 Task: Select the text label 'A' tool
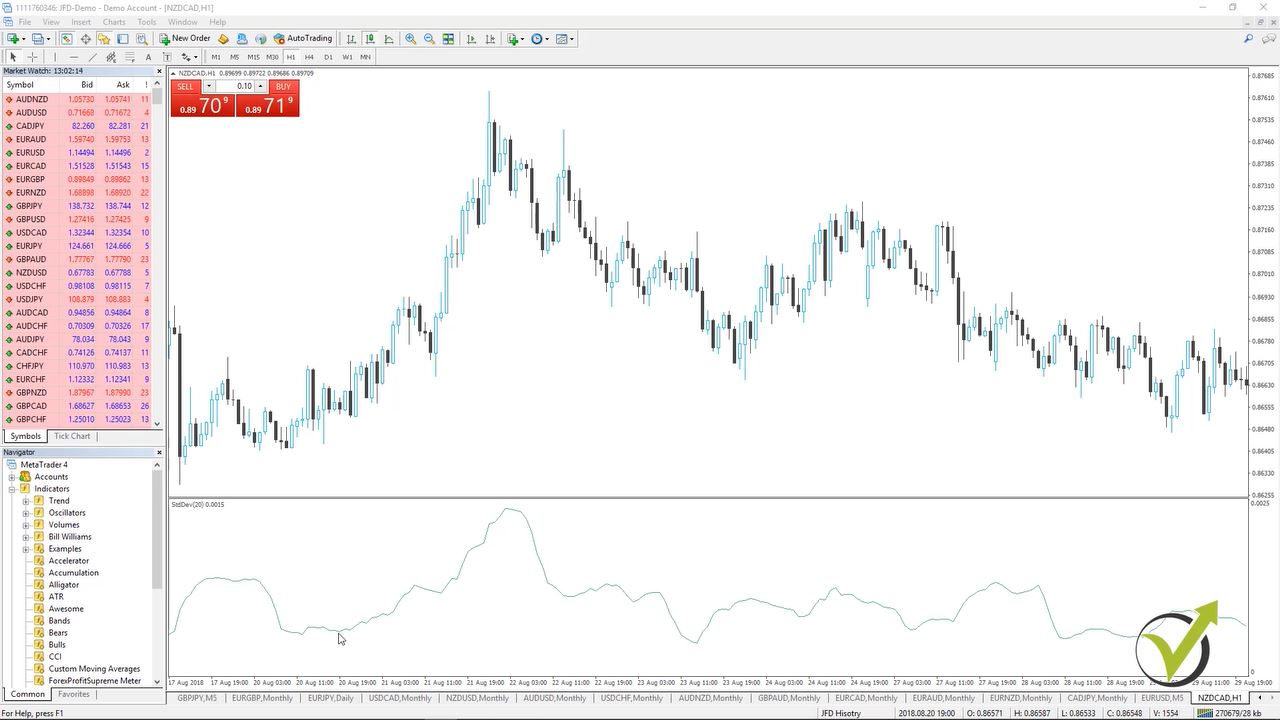coord(148,57)
